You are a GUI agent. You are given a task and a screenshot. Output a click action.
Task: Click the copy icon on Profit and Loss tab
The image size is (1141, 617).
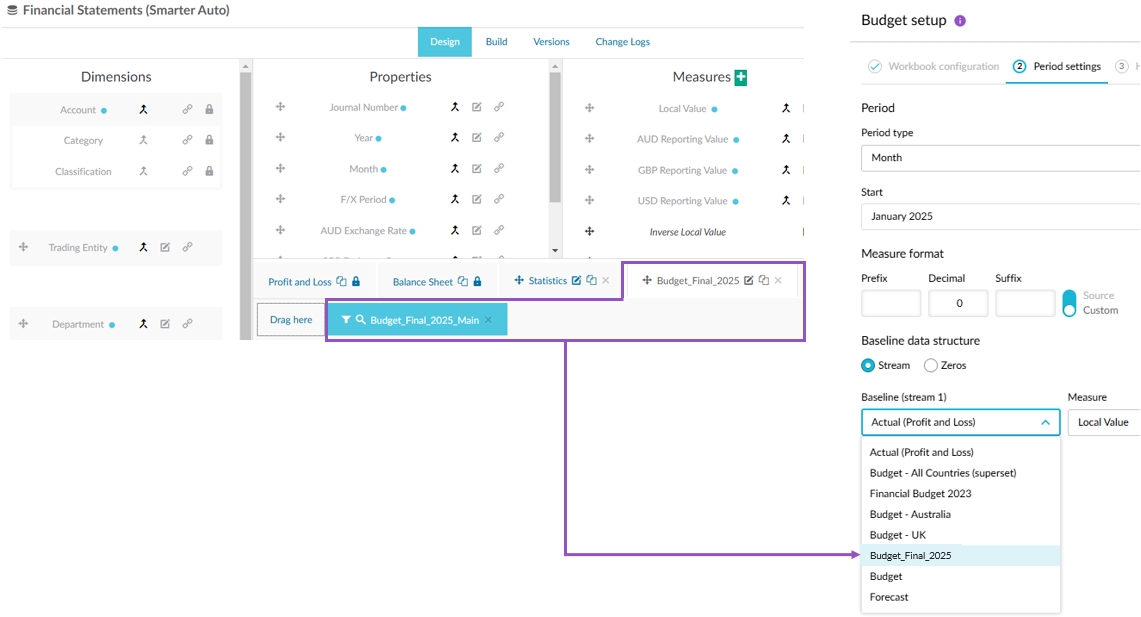point(341,282)
